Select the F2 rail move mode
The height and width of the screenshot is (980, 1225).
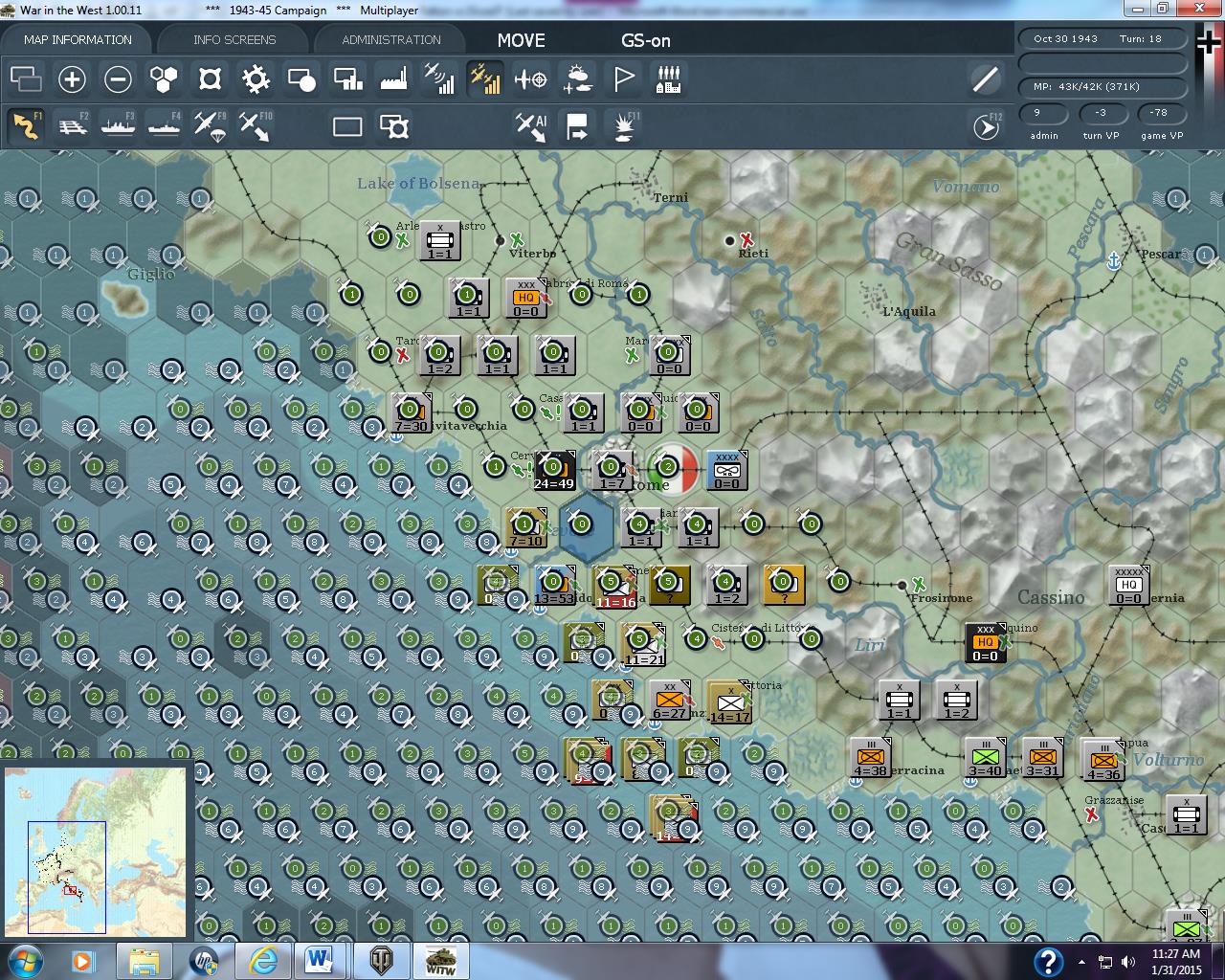pyautogui.click(x=72, y=126)
